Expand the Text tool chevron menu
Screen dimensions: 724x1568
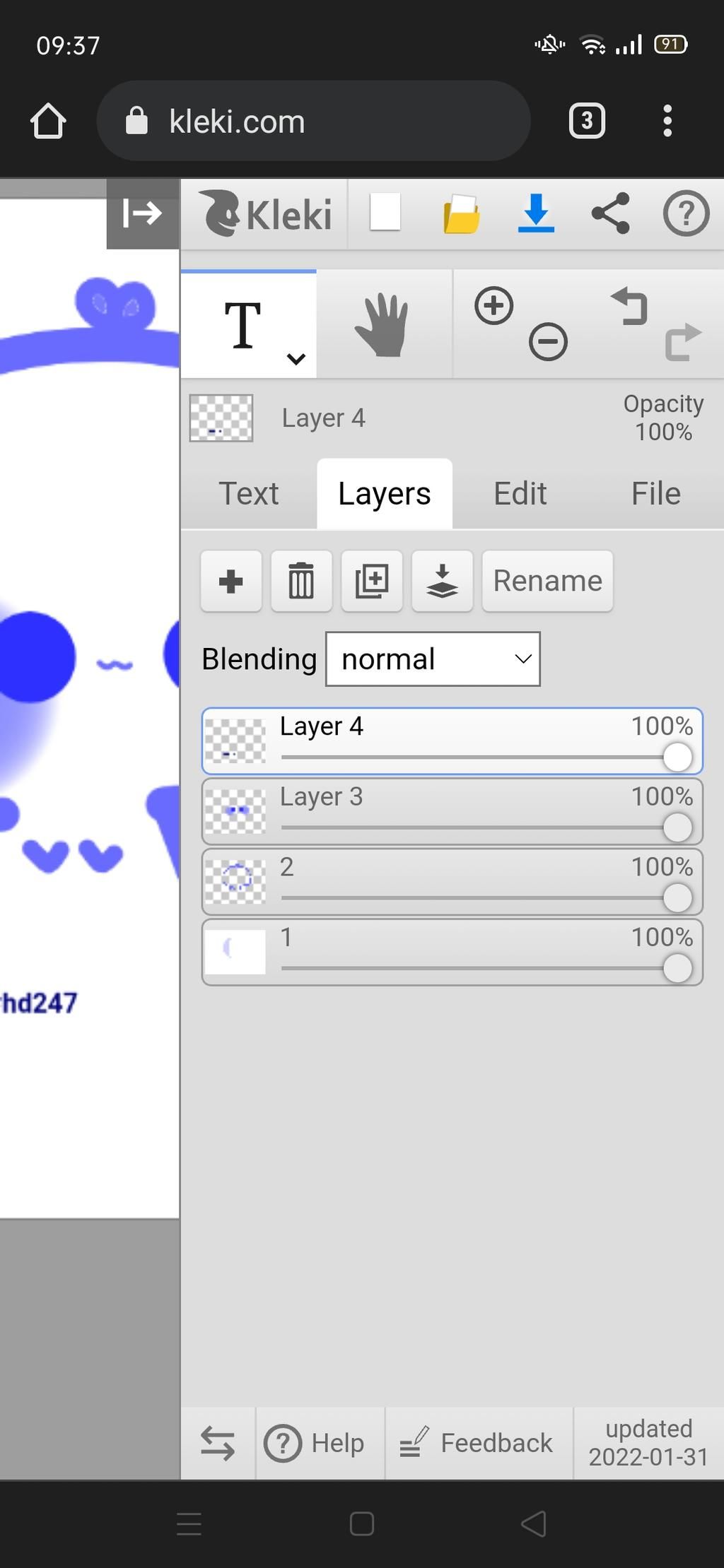tap(296, 359)
